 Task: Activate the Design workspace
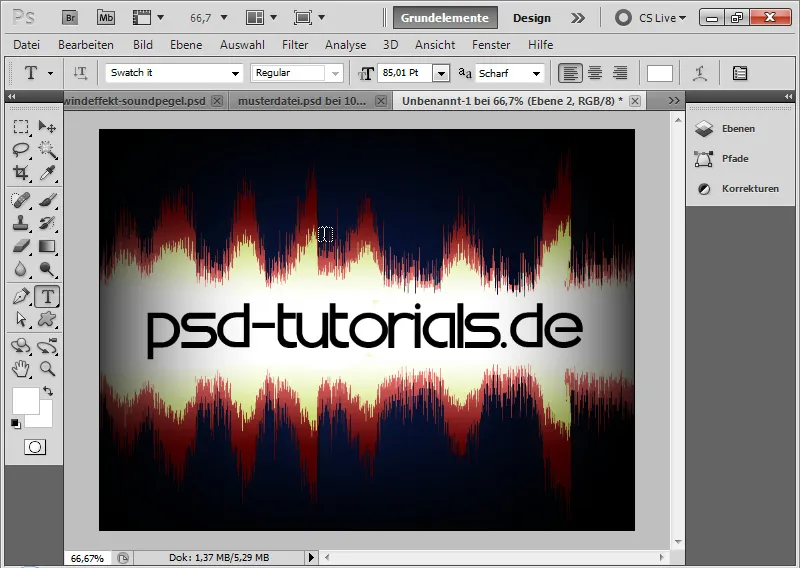pos(532,18)
